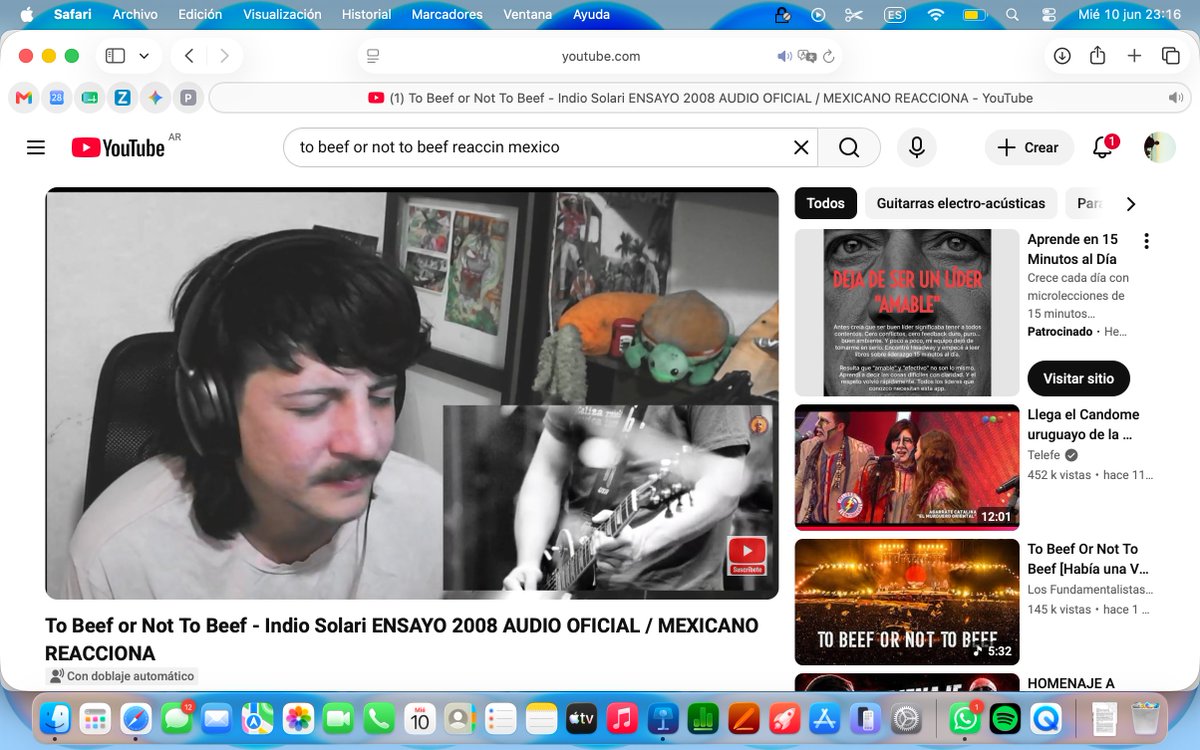Open Messages from the Dock
Image resolution: width=1200 pixels, height=750 pixels.
tap(177, 718)
